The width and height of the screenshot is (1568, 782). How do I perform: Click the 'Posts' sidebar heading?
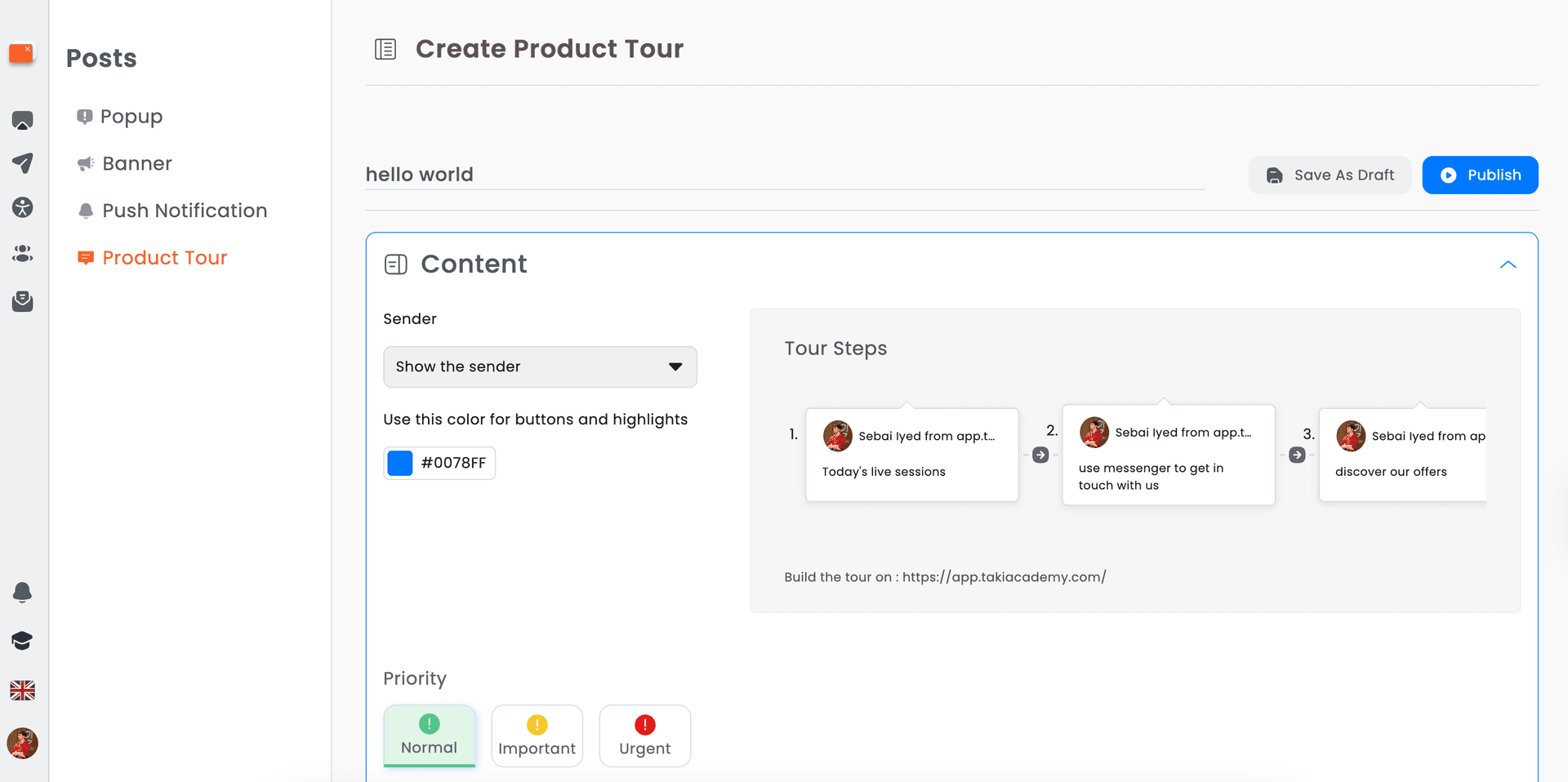101,58
